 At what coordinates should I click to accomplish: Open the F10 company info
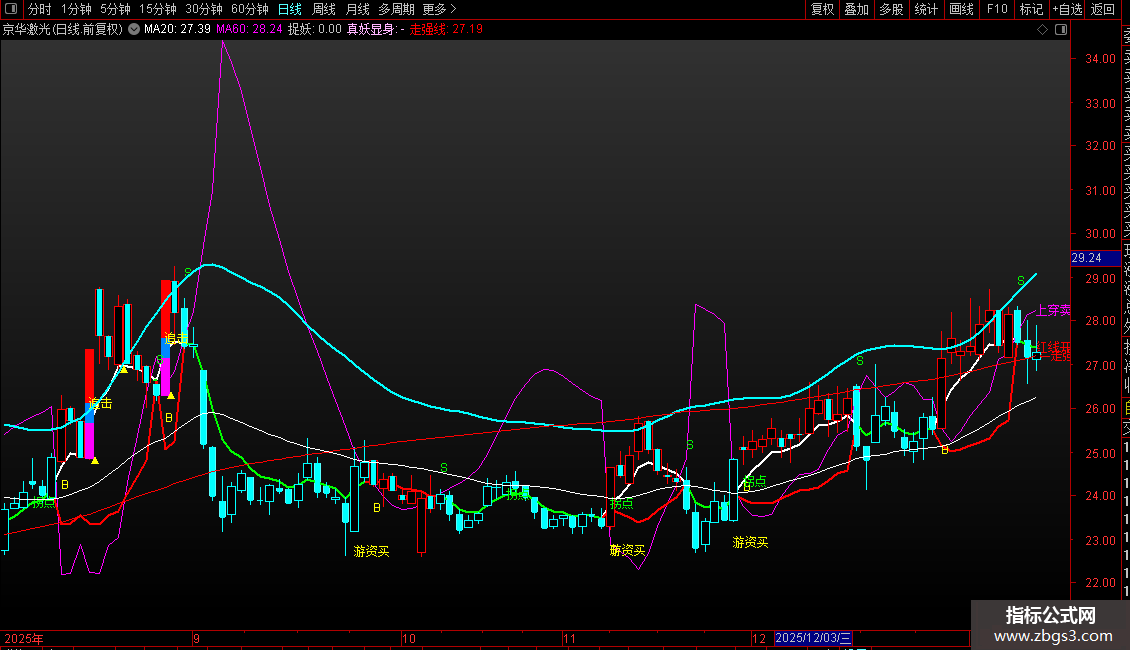click(x=997, y=9)
